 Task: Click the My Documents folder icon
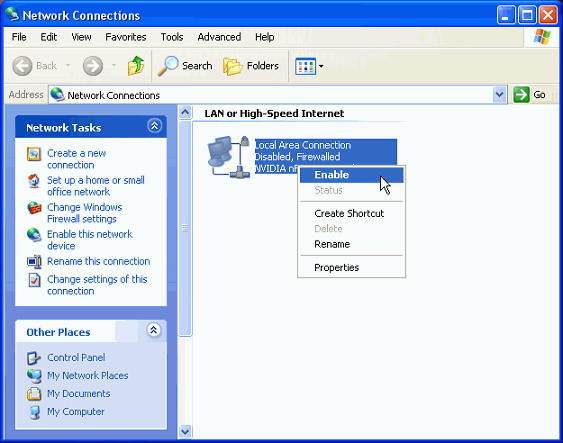tap(34, 394)
